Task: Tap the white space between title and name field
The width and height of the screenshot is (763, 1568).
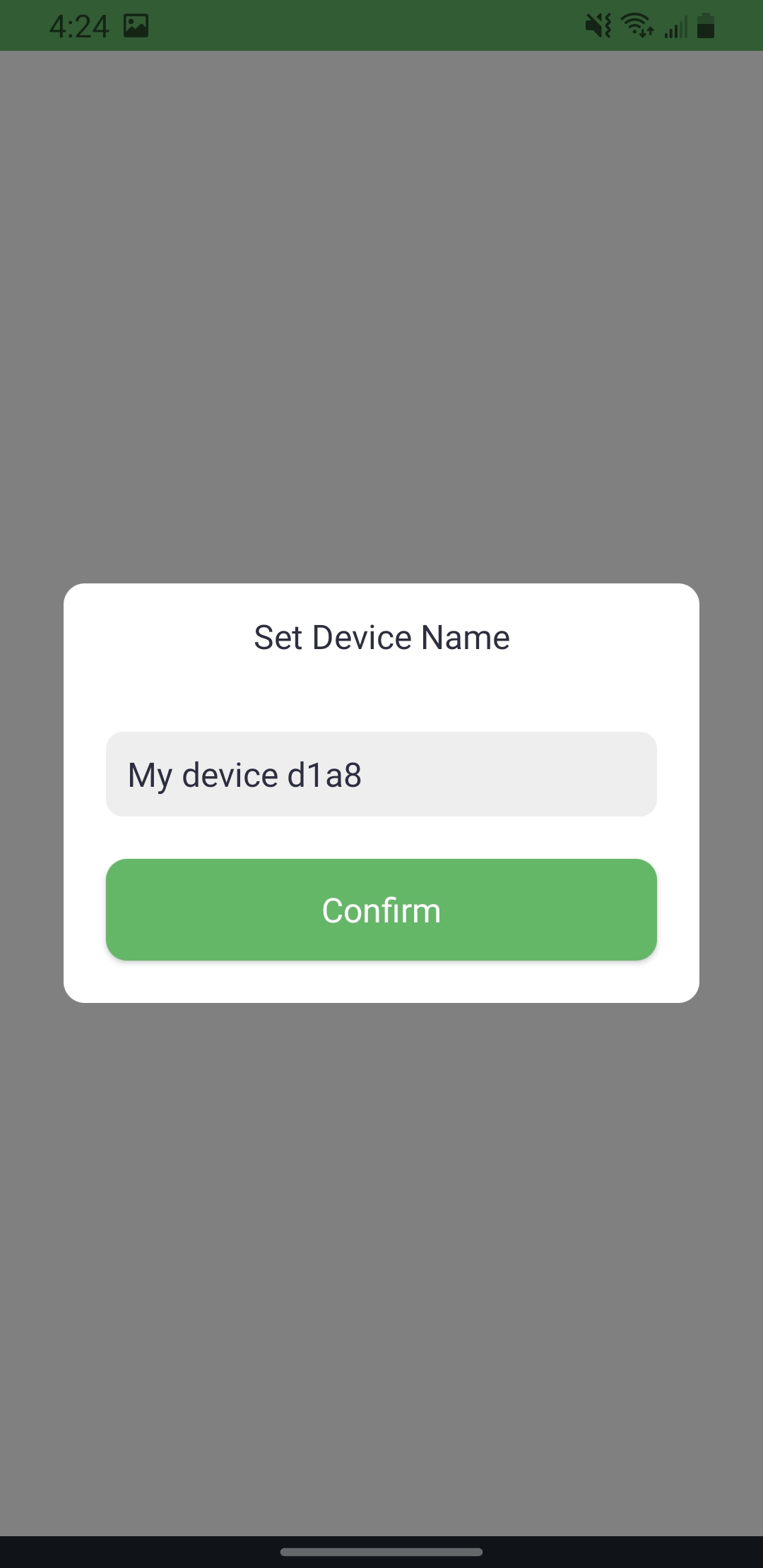Action: (381, 694)
